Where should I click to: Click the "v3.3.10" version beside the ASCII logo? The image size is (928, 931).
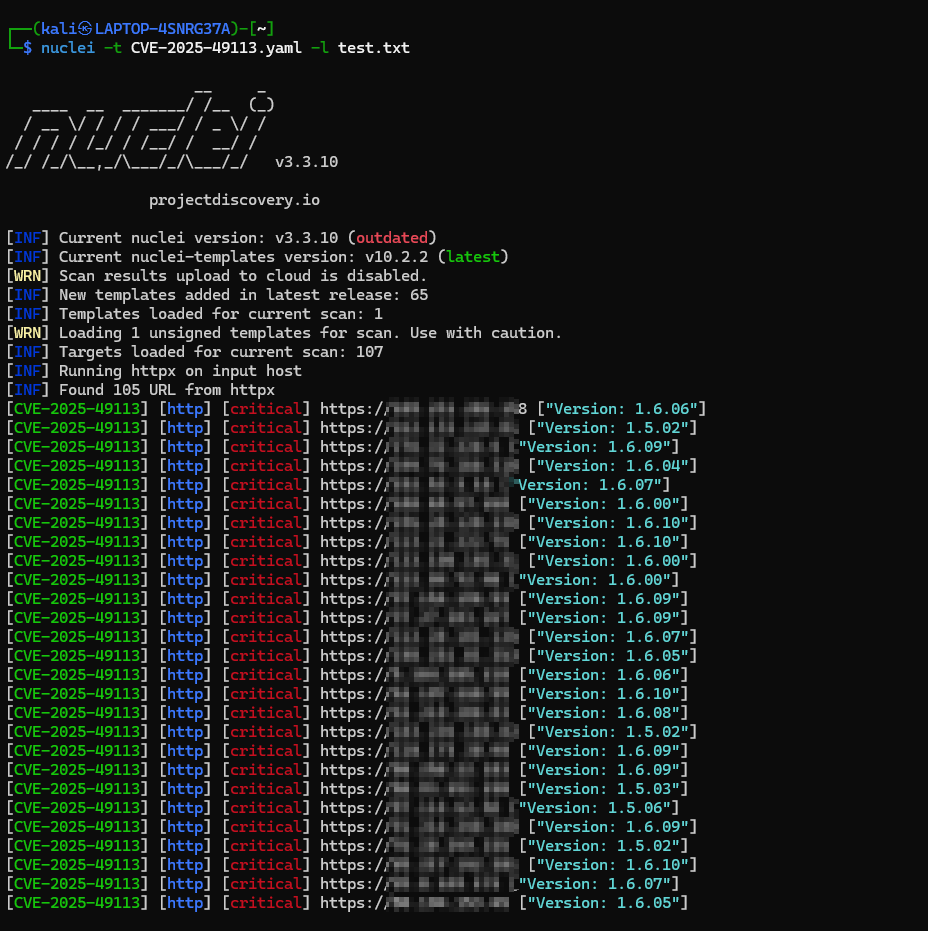coord(306,162)
